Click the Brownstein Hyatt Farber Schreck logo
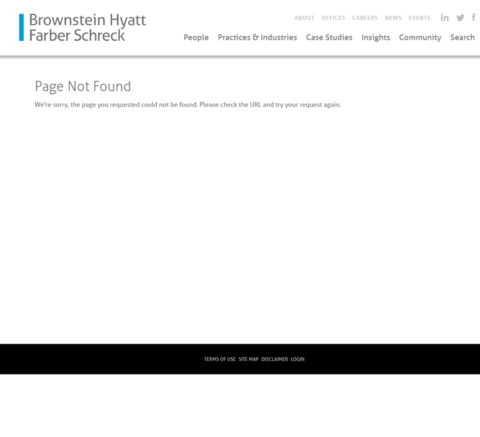Screen dimensions: 480x437 pos(82,27)
